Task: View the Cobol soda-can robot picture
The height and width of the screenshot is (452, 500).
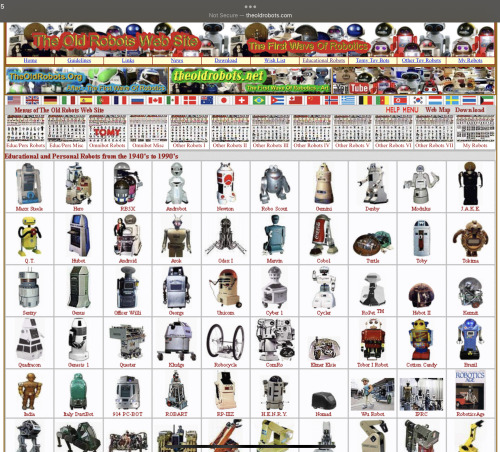Action: coord(323,235)
